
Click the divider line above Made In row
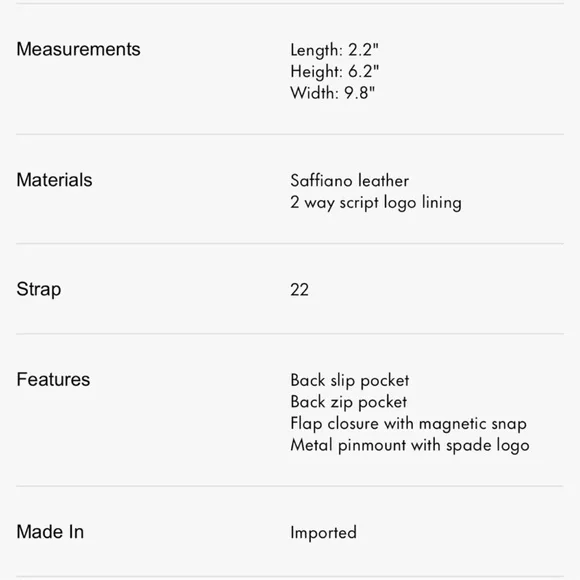click(x=290, y=486)
